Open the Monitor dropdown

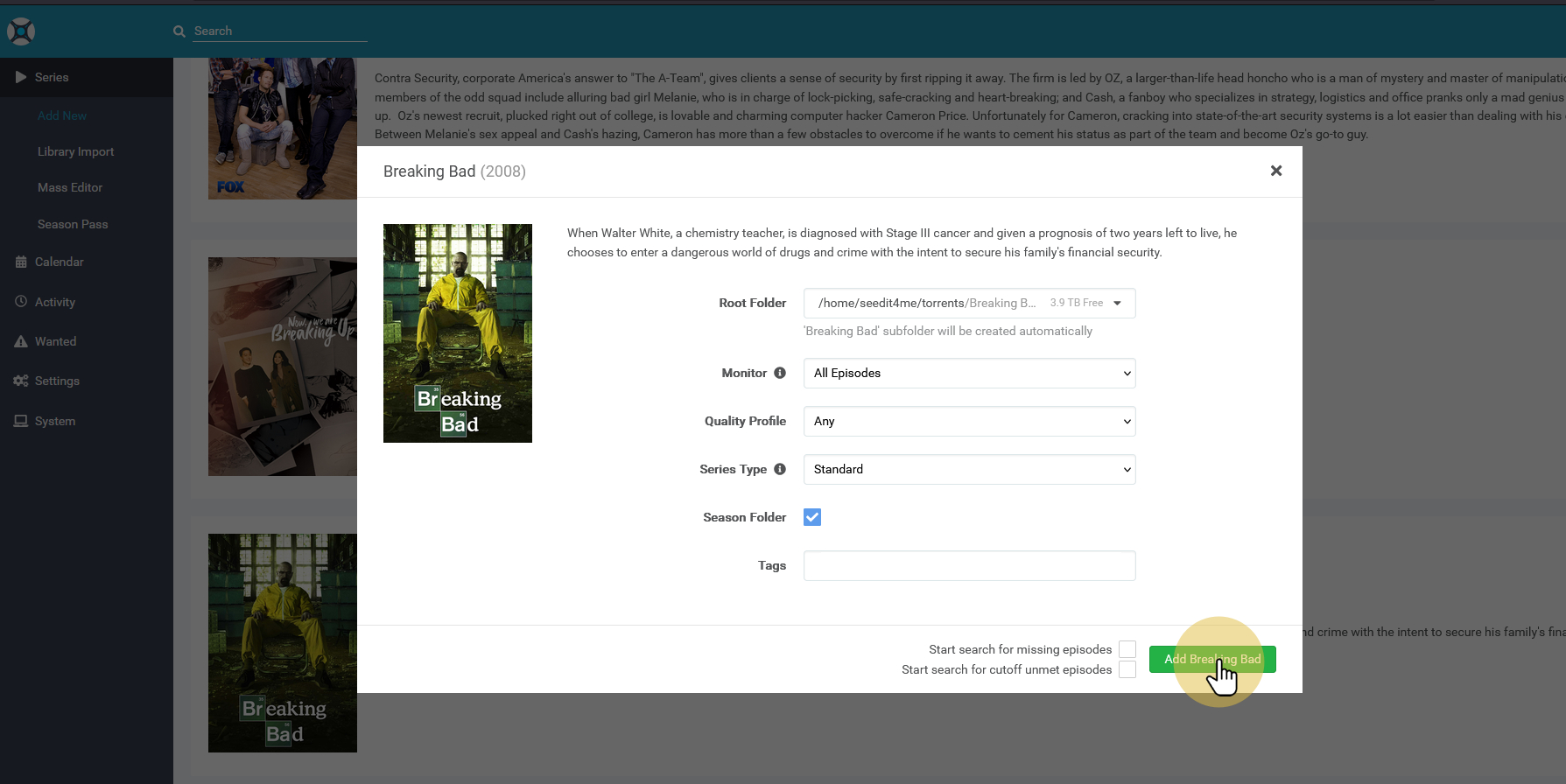point(970,373)
